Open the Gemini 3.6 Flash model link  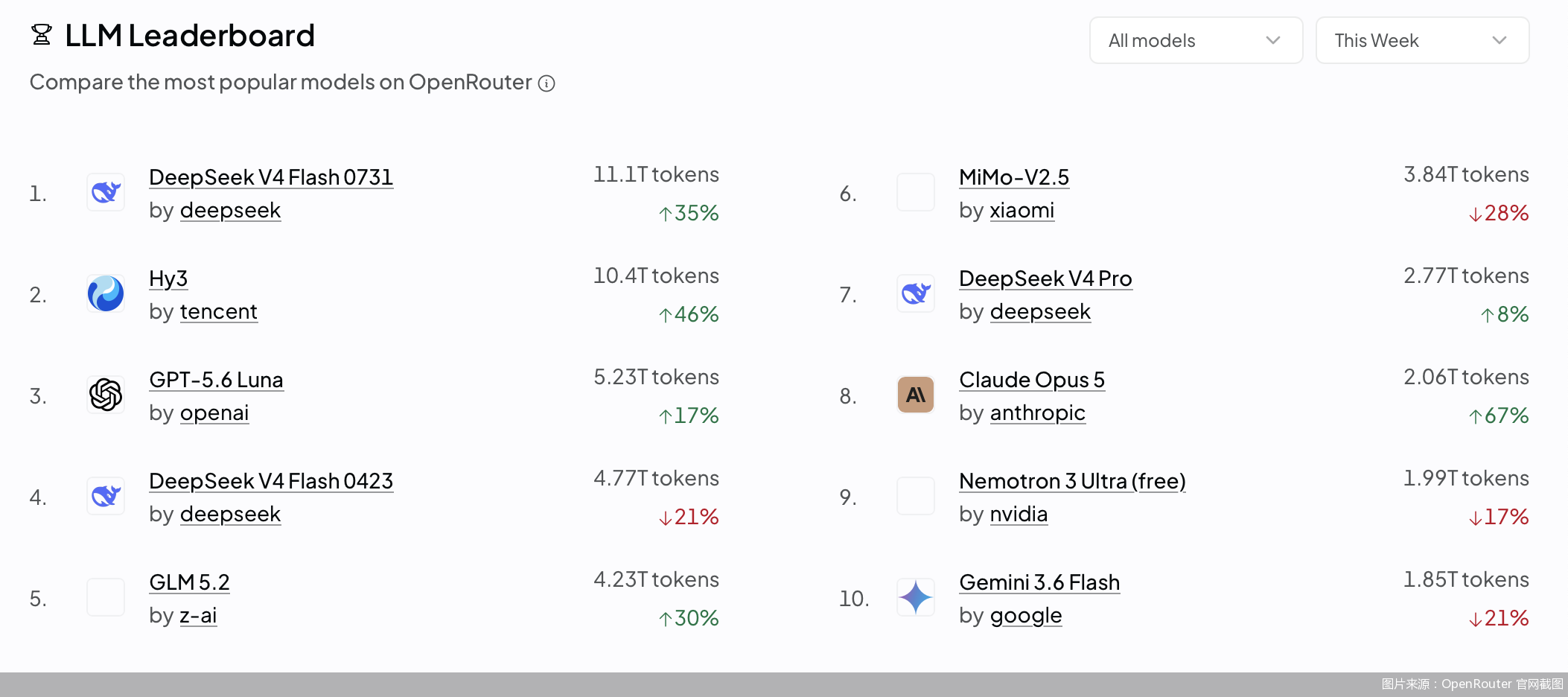1039,582
